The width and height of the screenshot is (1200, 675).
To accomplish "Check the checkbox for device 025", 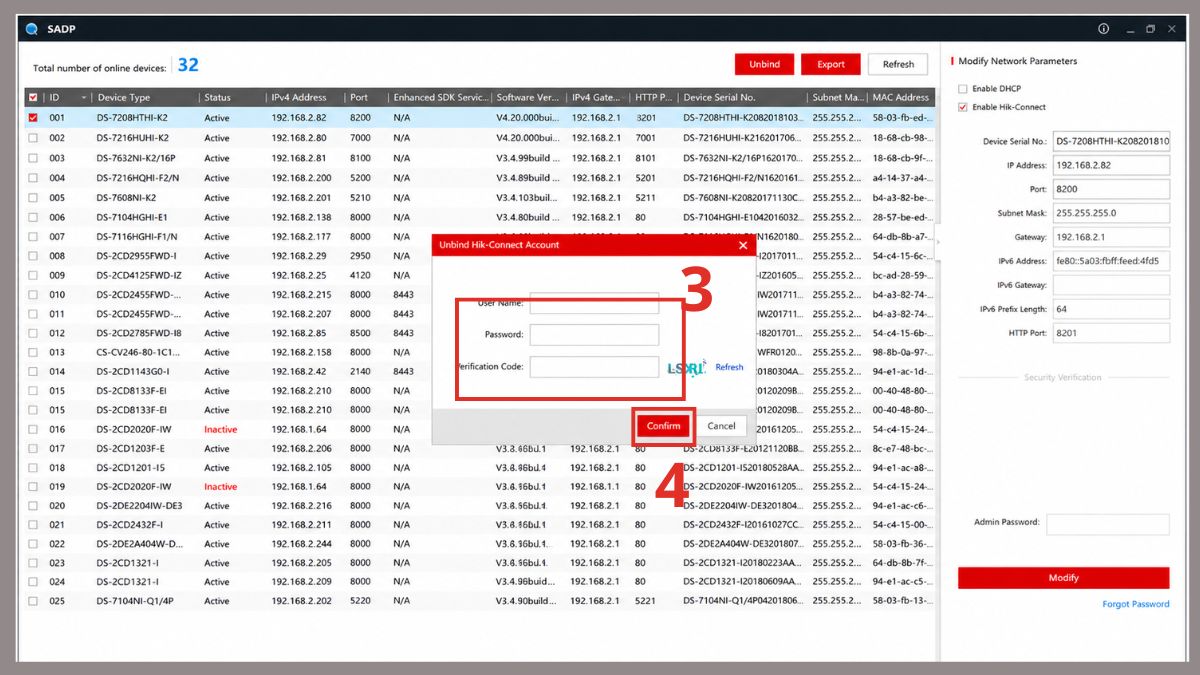I will [x=33, y=601].
